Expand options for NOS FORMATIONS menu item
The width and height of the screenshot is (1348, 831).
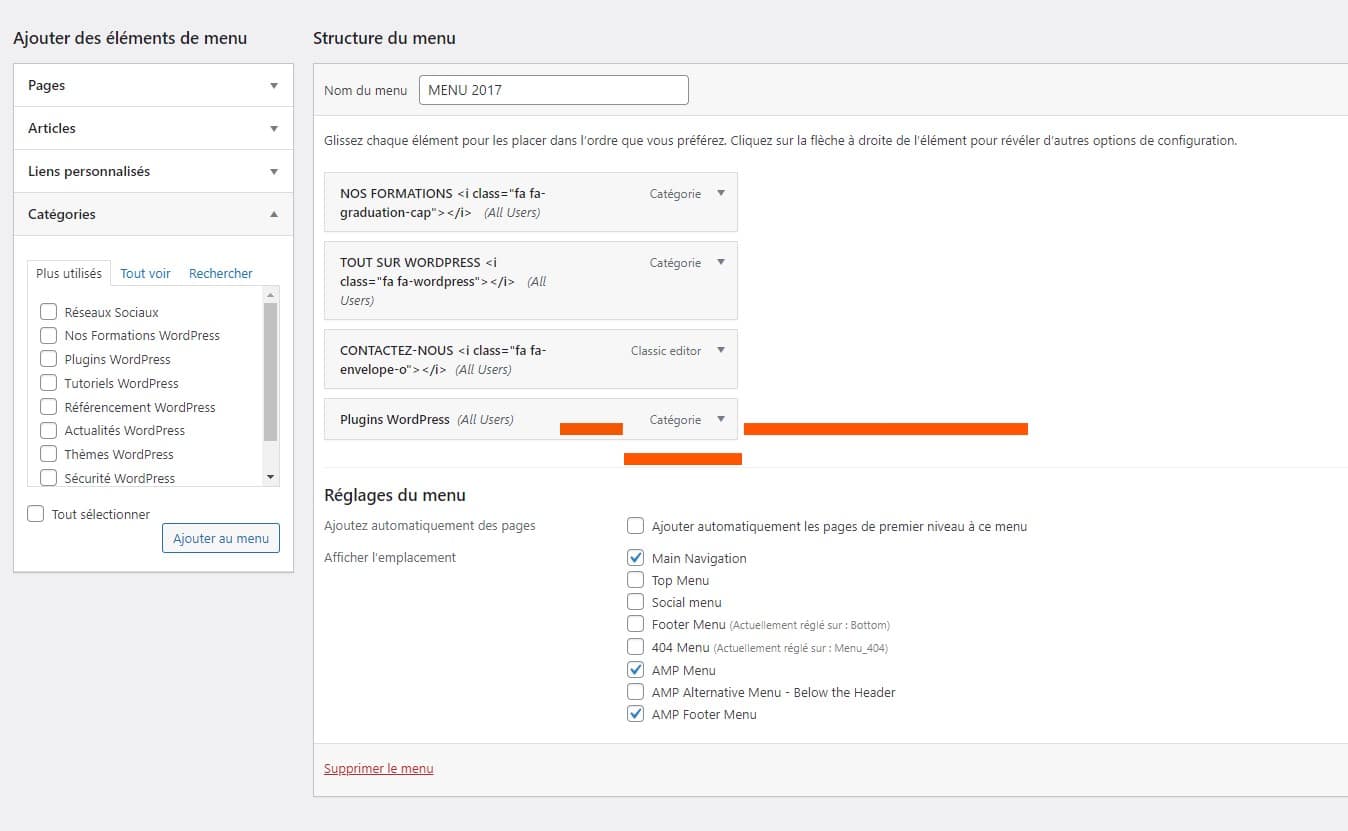719,193
